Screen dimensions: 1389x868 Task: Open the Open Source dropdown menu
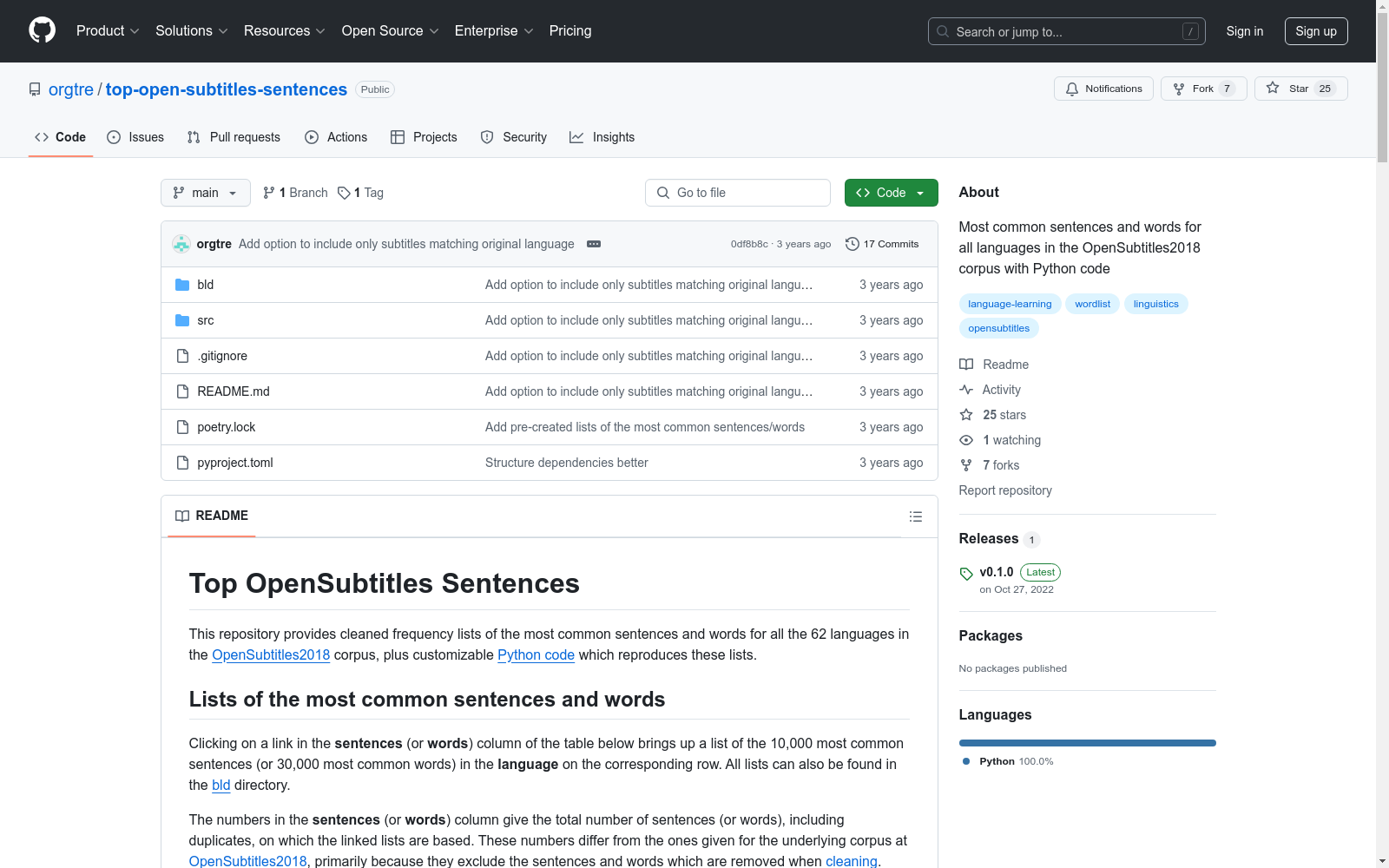pyautogui.click(x=391, y=30)
